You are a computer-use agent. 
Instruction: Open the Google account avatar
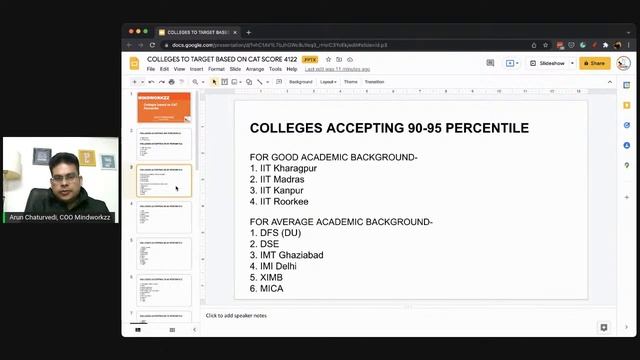click(x=623, y=63)
